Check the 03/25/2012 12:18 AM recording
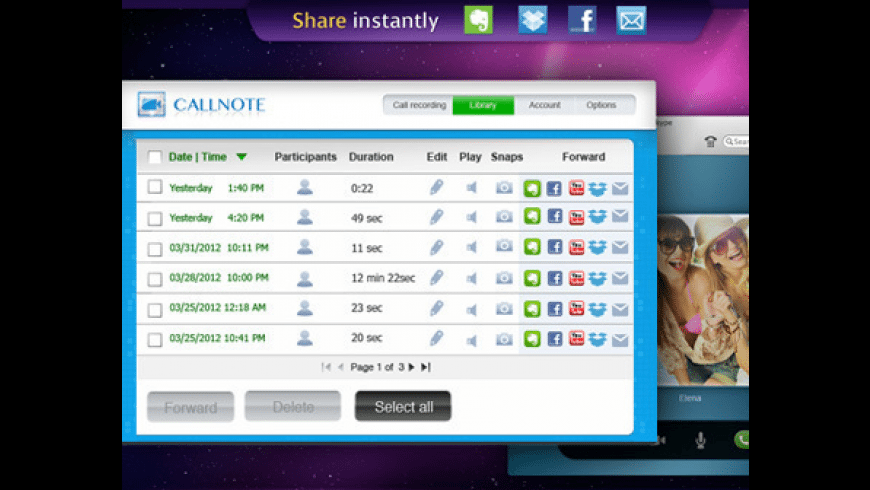 [155, 309]
